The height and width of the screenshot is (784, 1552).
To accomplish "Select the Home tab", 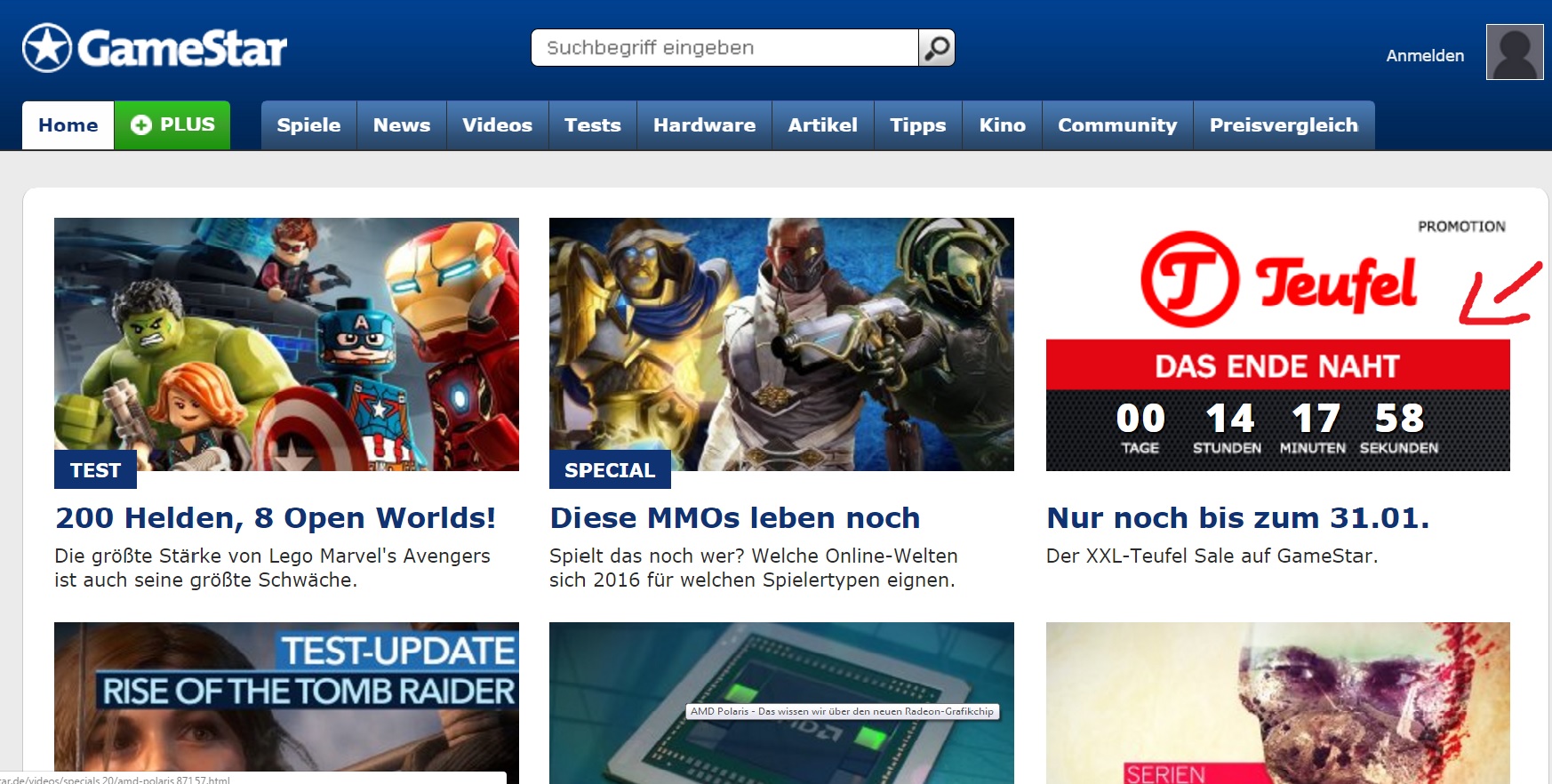I will pos(68,125).
